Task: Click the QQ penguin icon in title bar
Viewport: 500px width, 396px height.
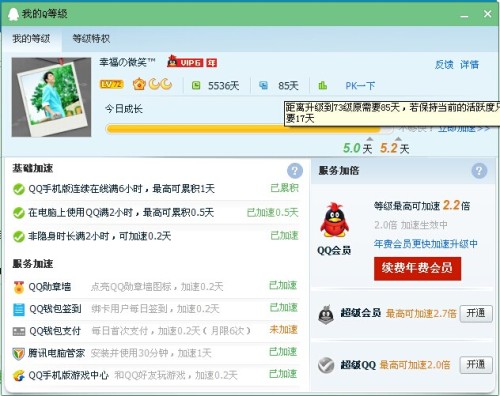Action: (13, 14)
